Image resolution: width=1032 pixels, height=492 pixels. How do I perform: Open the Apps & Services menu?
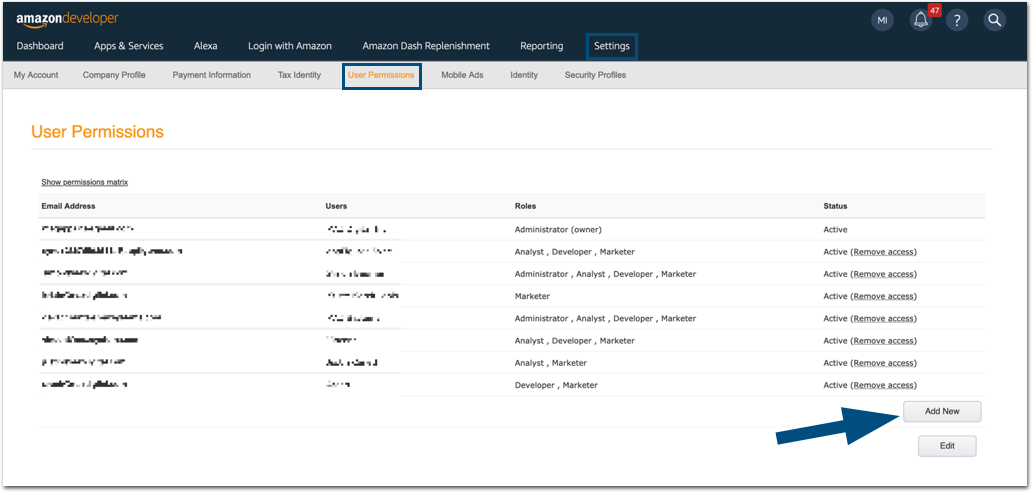(128, 46)
